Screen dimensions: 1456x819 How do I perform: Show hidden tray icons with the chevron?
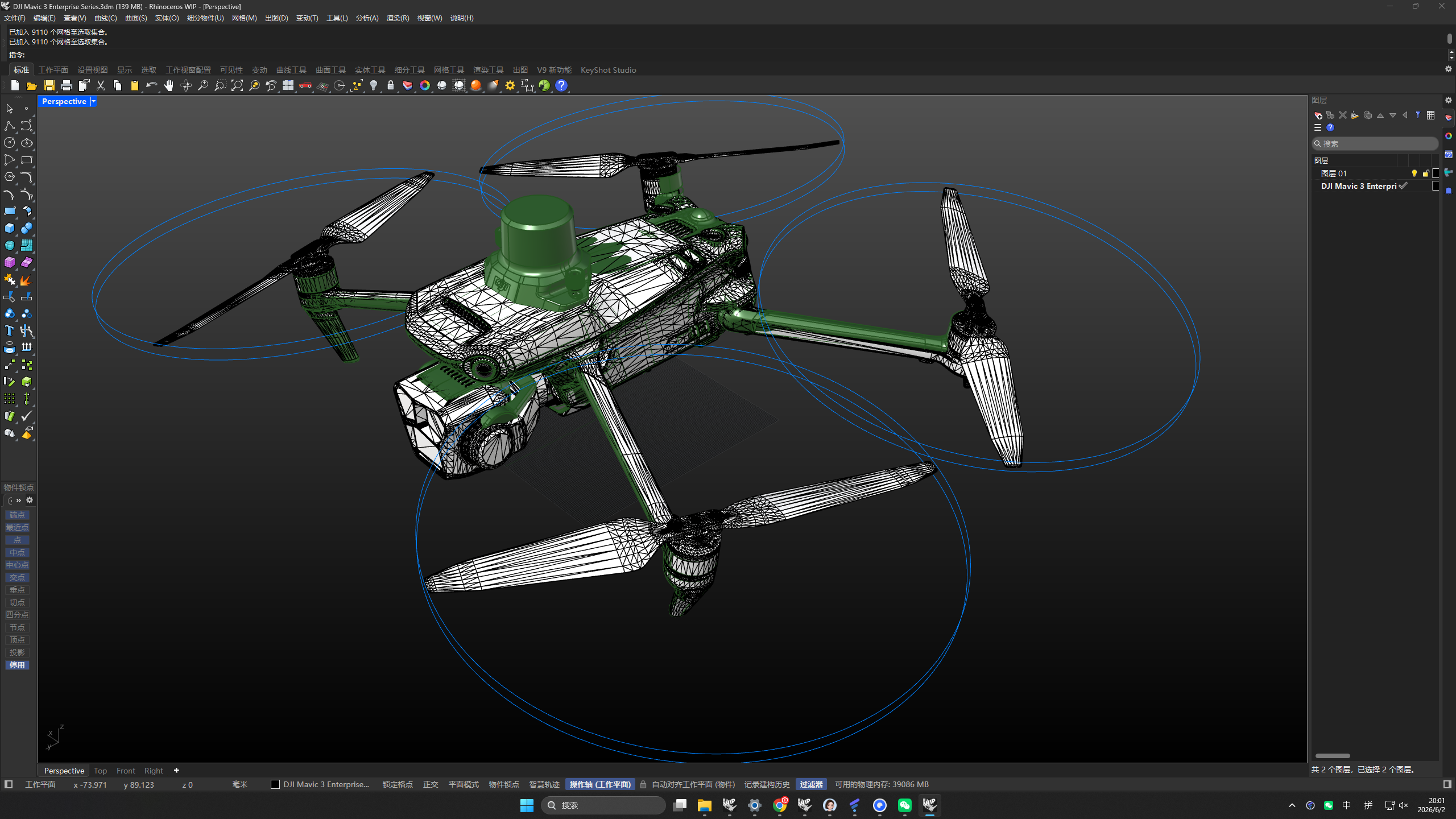[x=1292, y=805]
